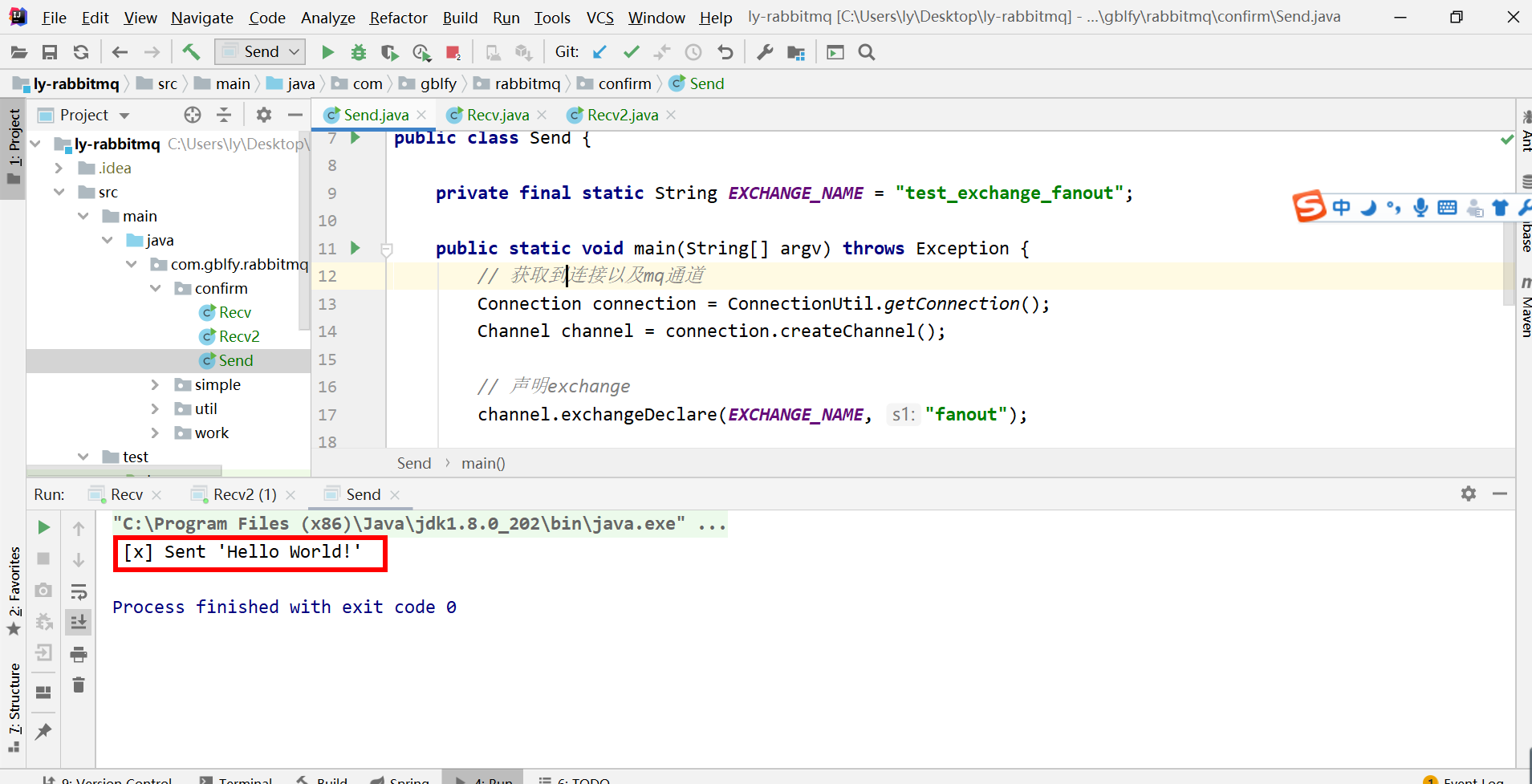Minimize the Run tool window
This screenshot has width=1532, height=784.
point(1500,494)
